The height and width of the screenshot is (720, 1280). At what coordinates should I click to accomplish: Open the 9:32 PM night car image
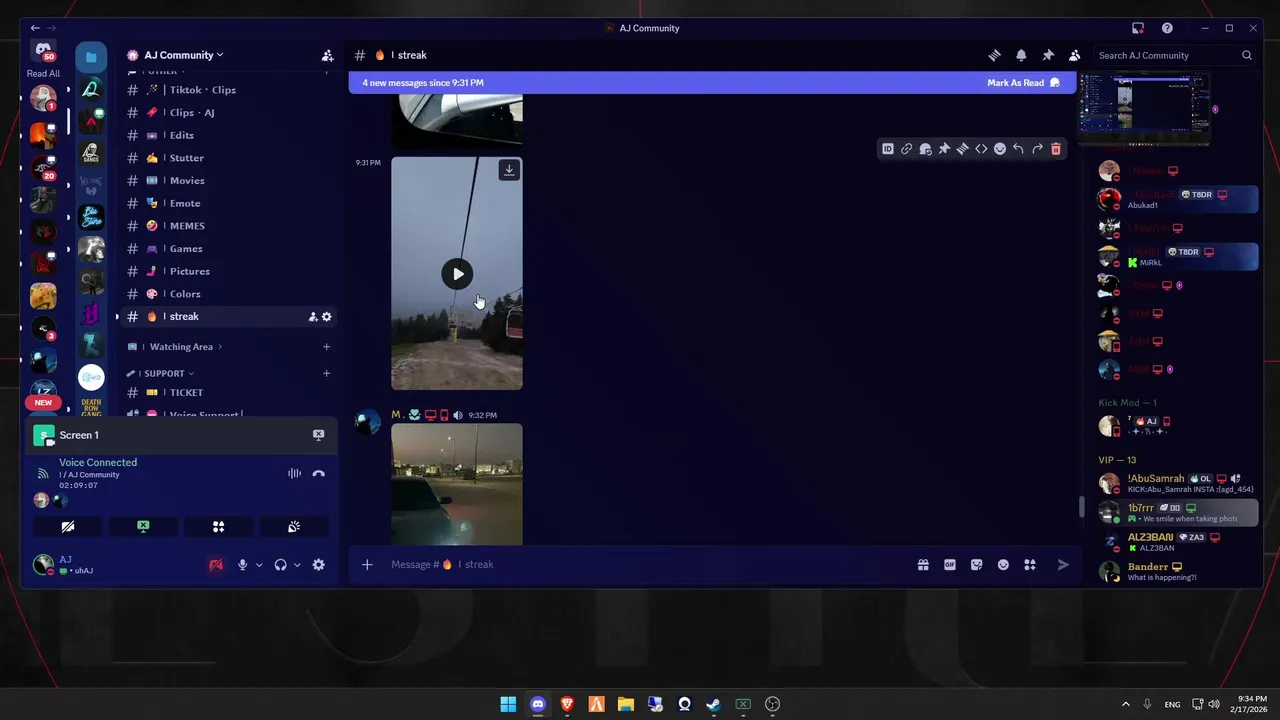coord(457,484)
